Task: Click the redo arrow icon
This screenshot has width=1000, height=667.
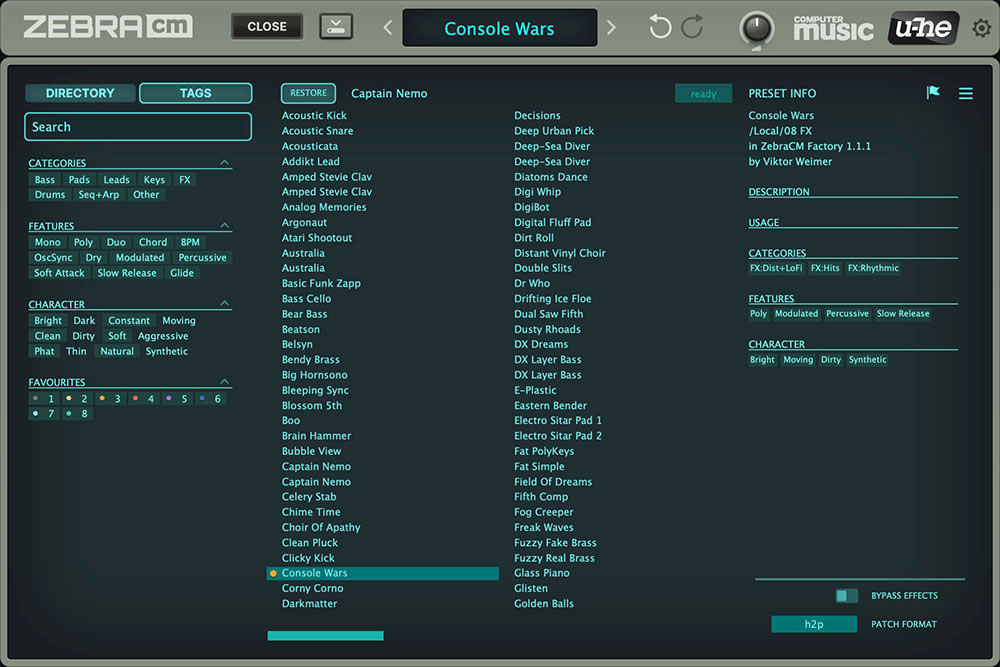Action: [x=693, y=27]
